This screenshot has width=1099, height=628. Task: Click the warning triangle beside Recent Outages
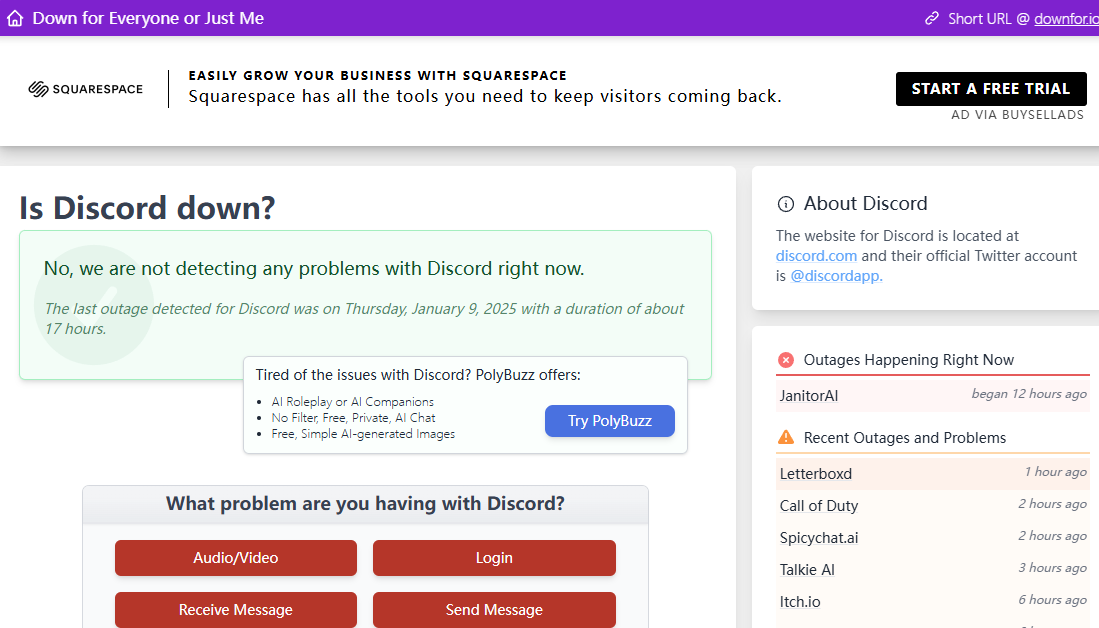coord(784,437)
